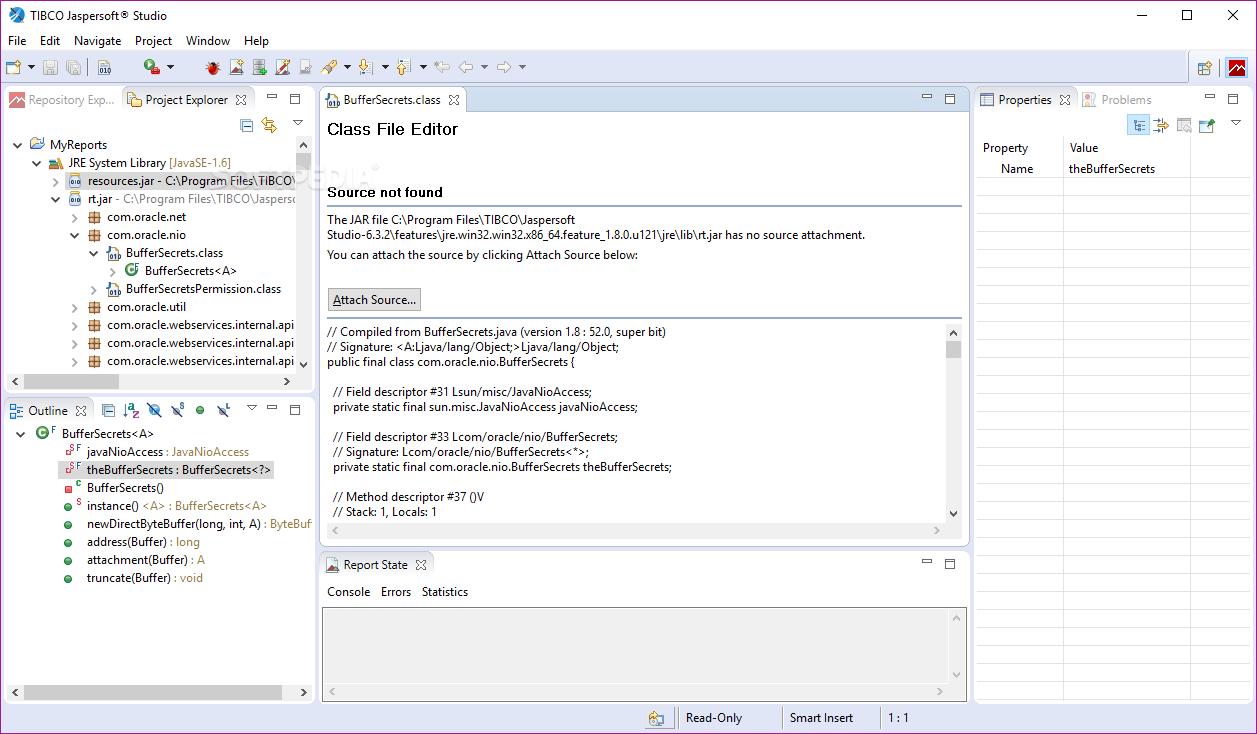This screenshot has height=734, width=1257.
Task: Minimize the Outline view panel
Action: 274,409
